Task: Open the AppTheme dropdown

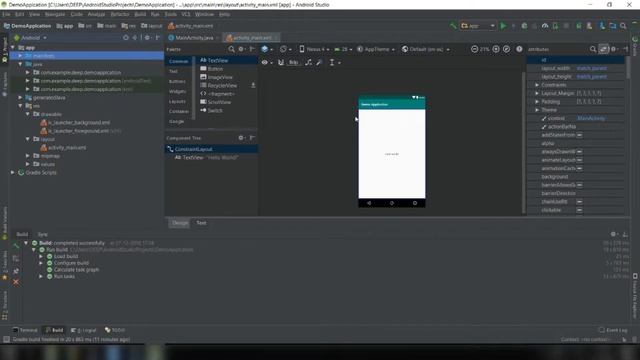Action: click(x=376, y=49)
